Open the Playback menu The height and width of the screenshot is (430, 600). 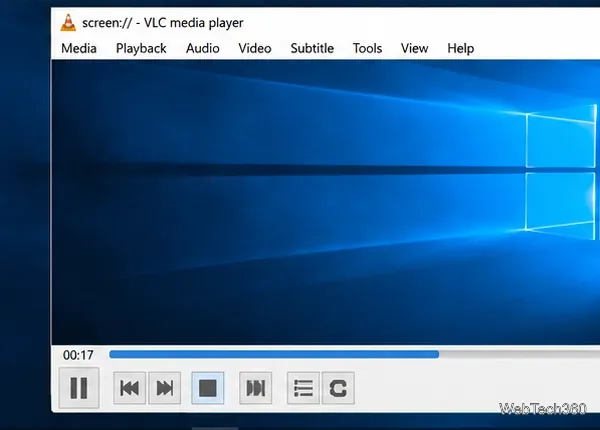[x=141, y=48]
